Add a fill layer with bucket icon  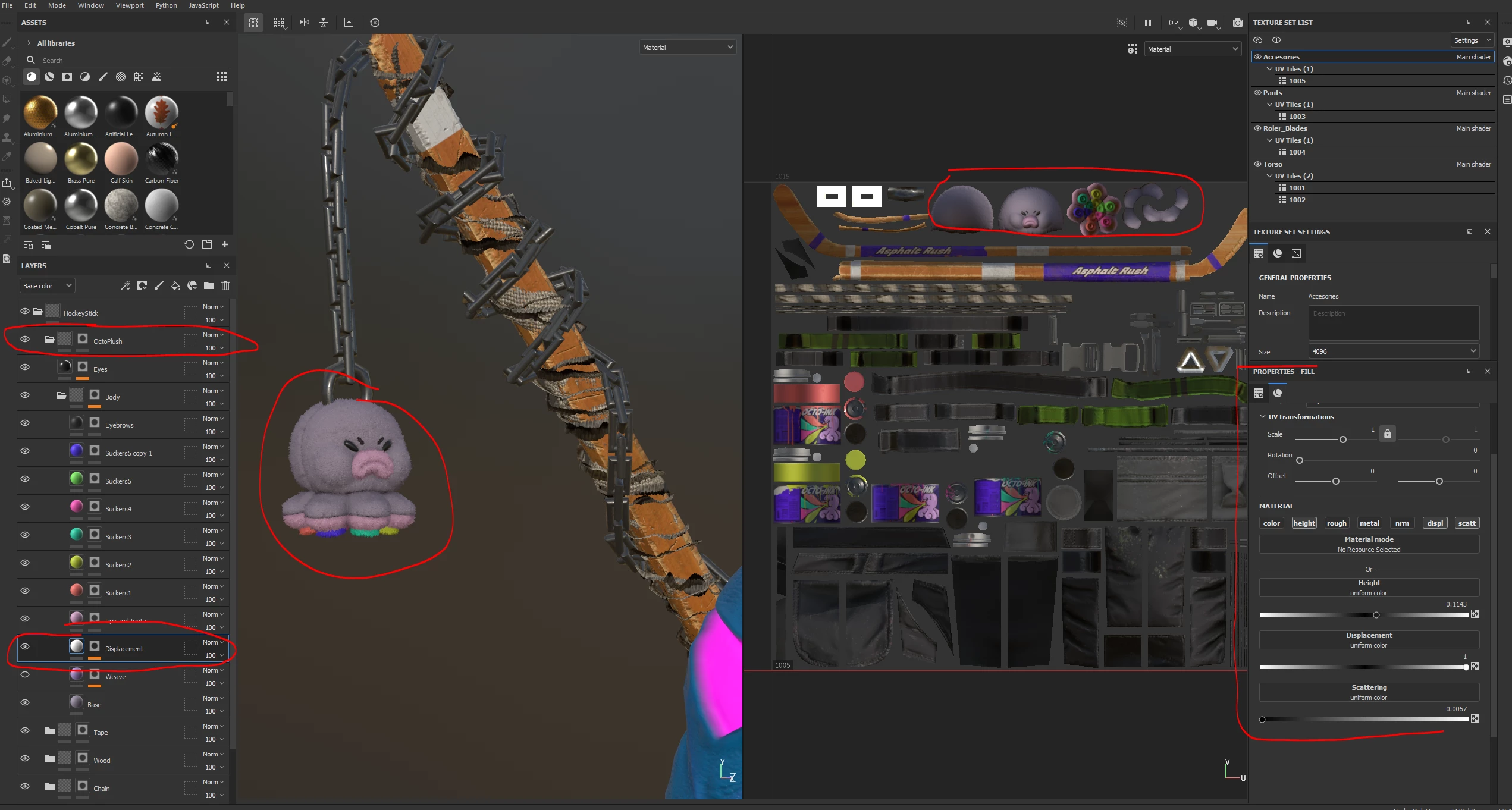point(175,286)
